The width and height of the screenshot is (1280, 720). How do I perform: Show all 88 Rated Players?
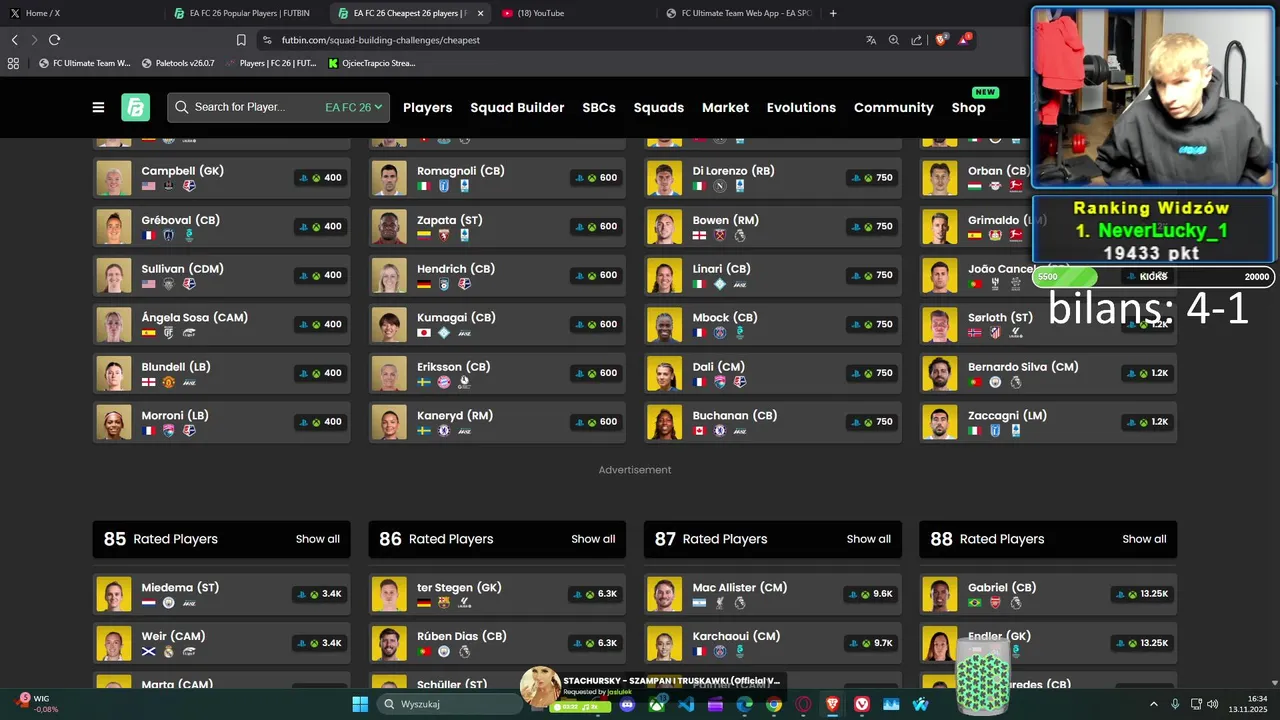tap(1144, 539)
